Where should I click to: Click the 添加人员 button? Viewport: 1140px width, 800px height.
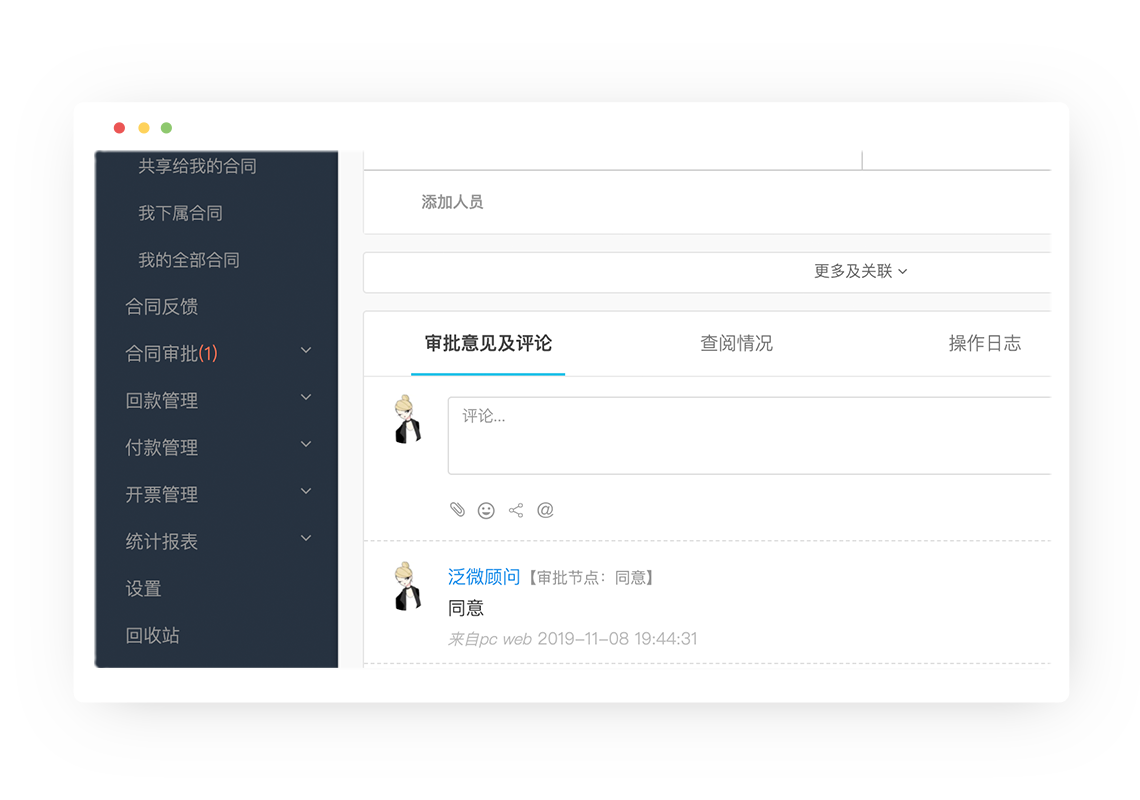click(452, 202)
